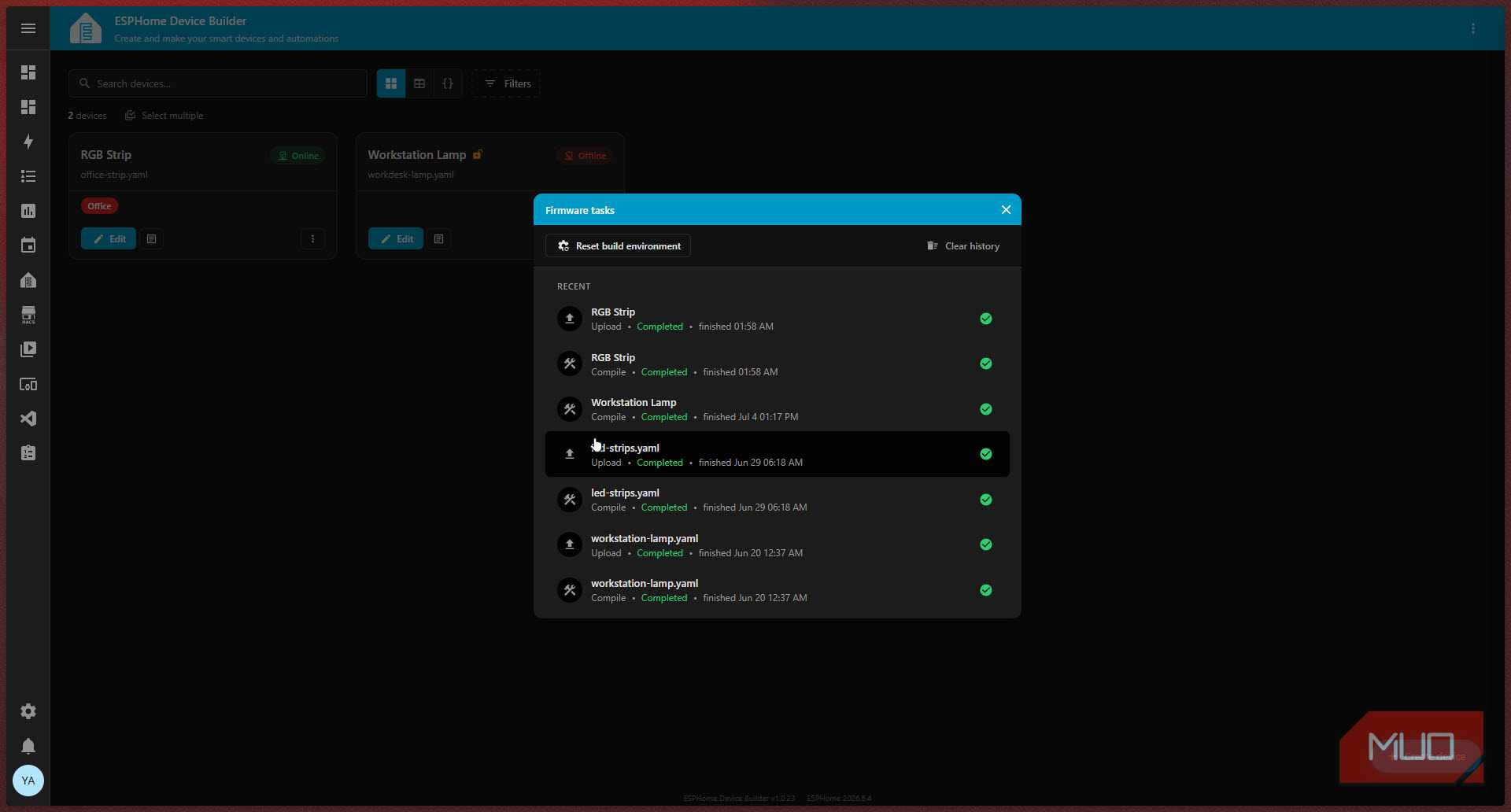Switch to the curly-braces YAML view
This screenshot has height=812, width=1511.
pyautogui.click(x=448, y=83)
